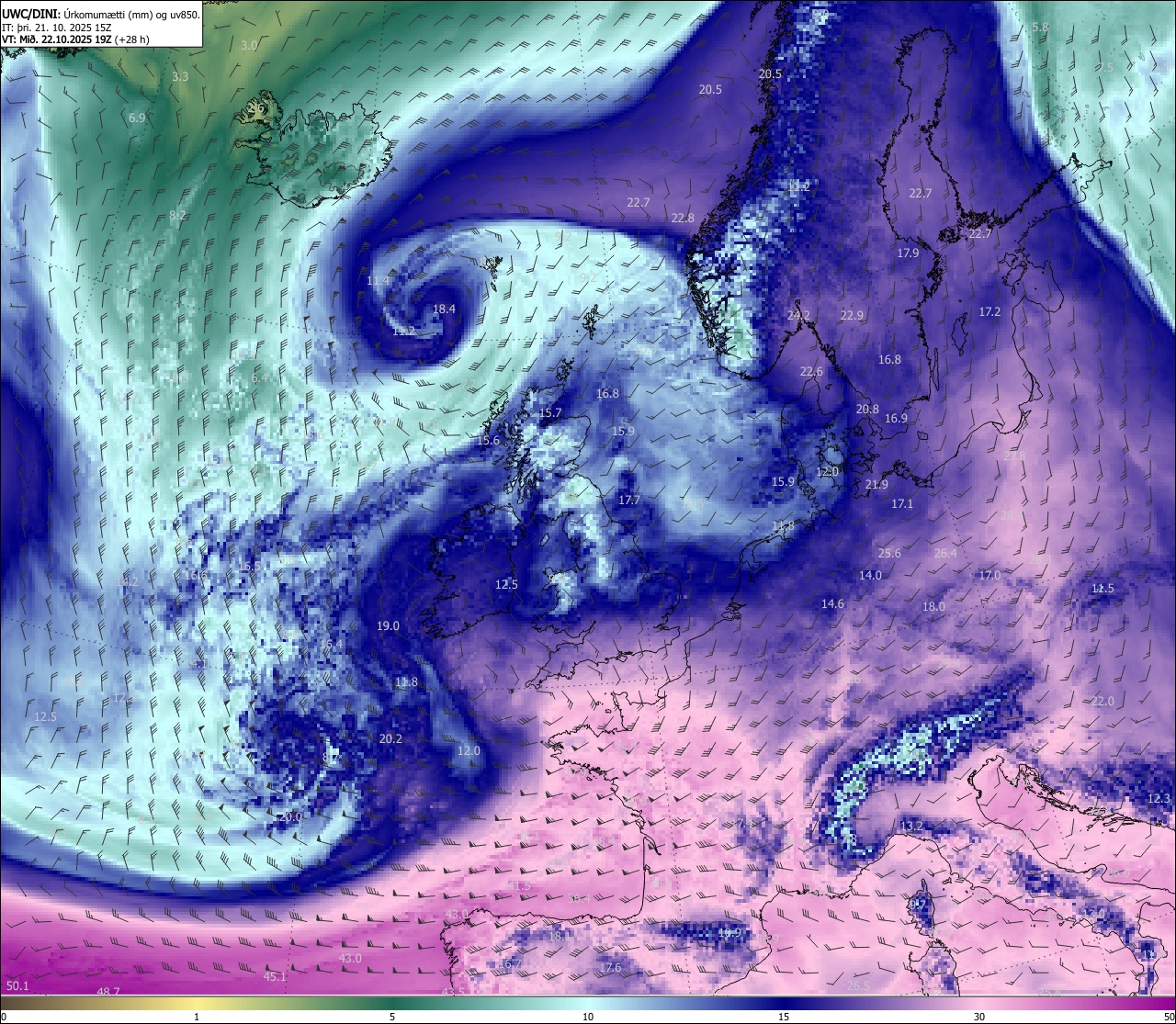The image size is (1176, 1024).
Task: Click the 25.6 value label
Action: [889, 554]
